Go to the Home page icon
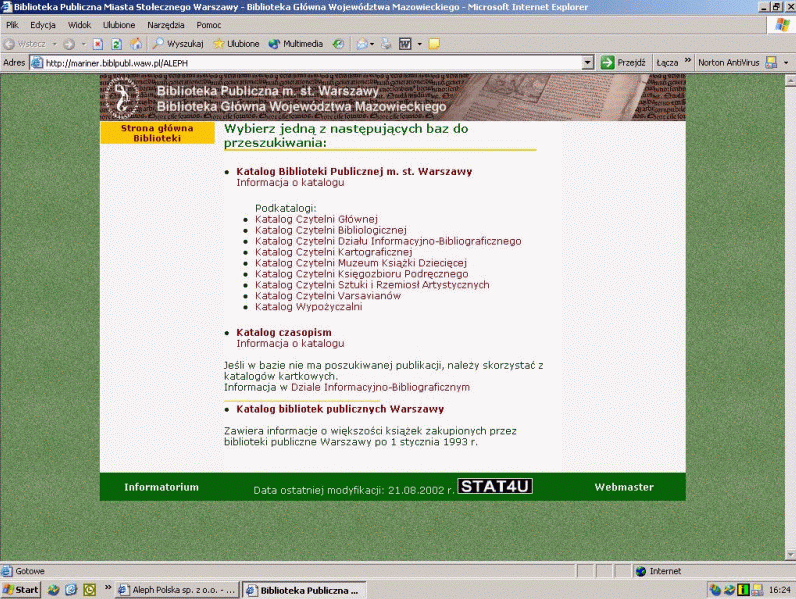 135,44
